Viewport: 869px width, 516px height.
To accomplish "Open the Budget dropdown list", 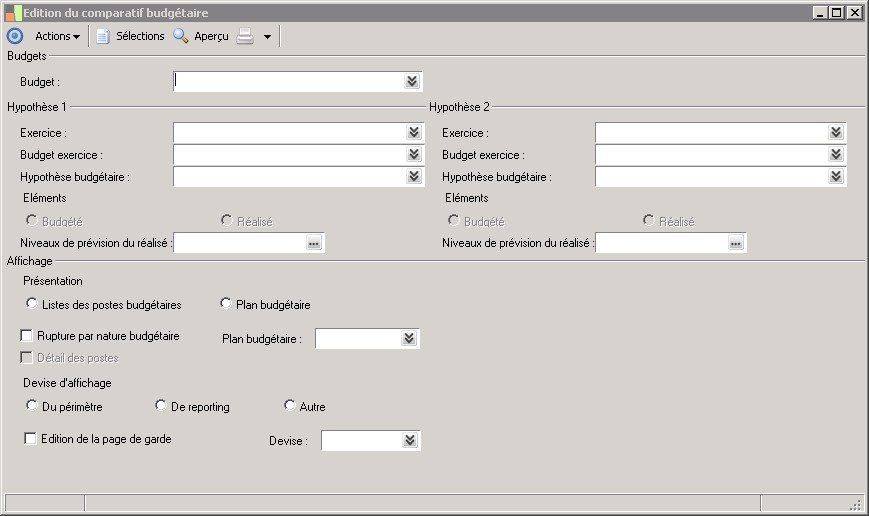I will 412,81.
